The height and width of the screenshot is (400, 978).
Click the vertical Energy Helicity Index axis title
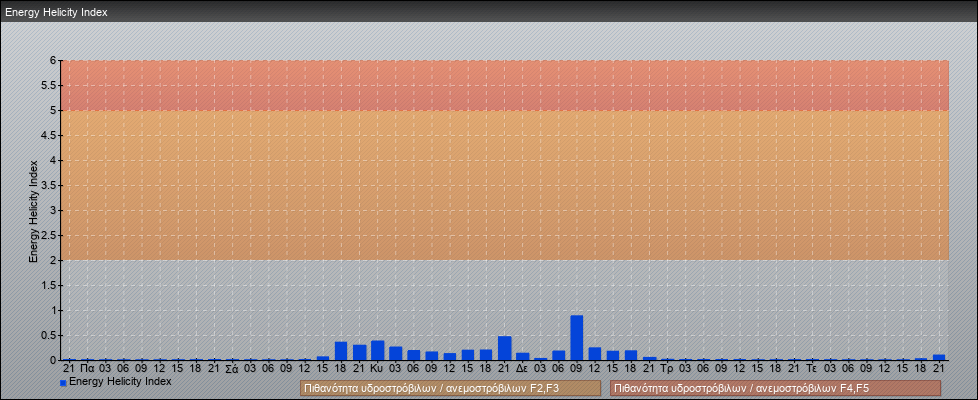pos(33,210)
